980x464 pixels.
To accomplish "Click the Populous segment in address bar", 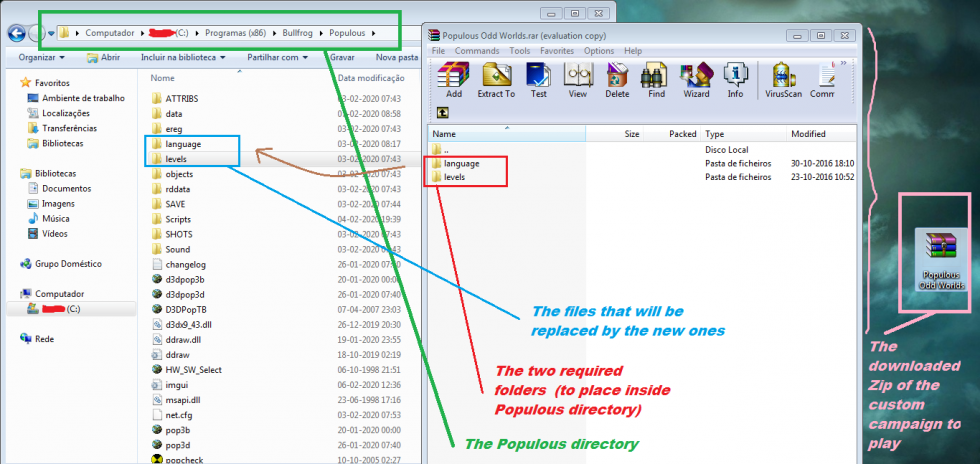I will tap(347, 33).
